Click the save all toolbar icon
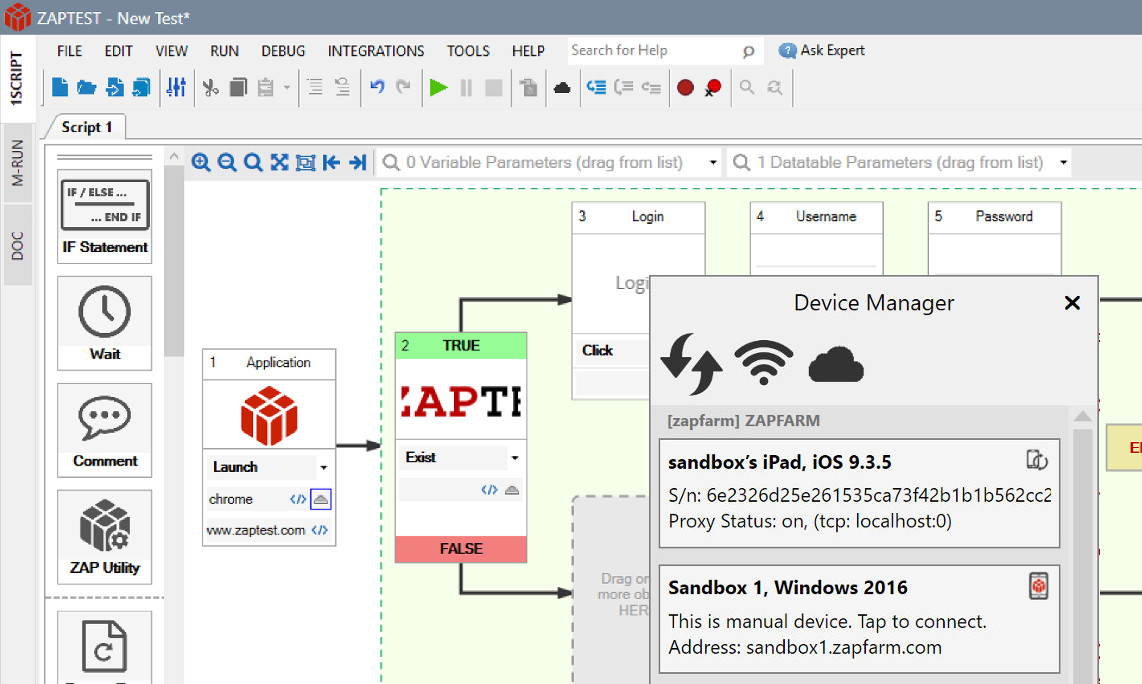The width and height of the screenshot is (1142, 684). [141, 87]
